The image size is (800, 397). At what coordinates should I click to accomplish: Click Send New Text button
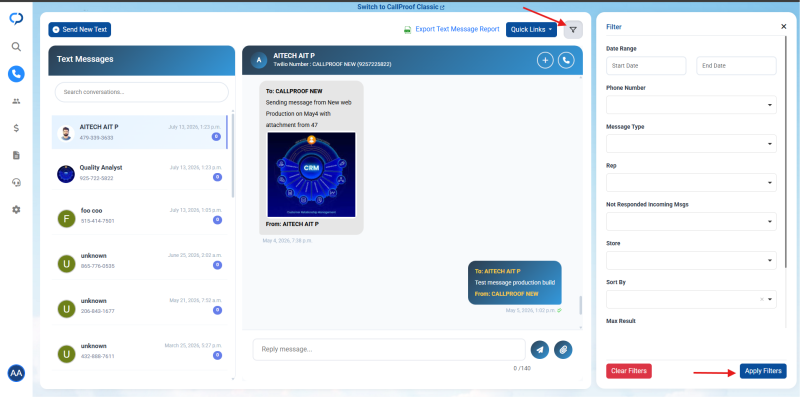click(80, 30)
